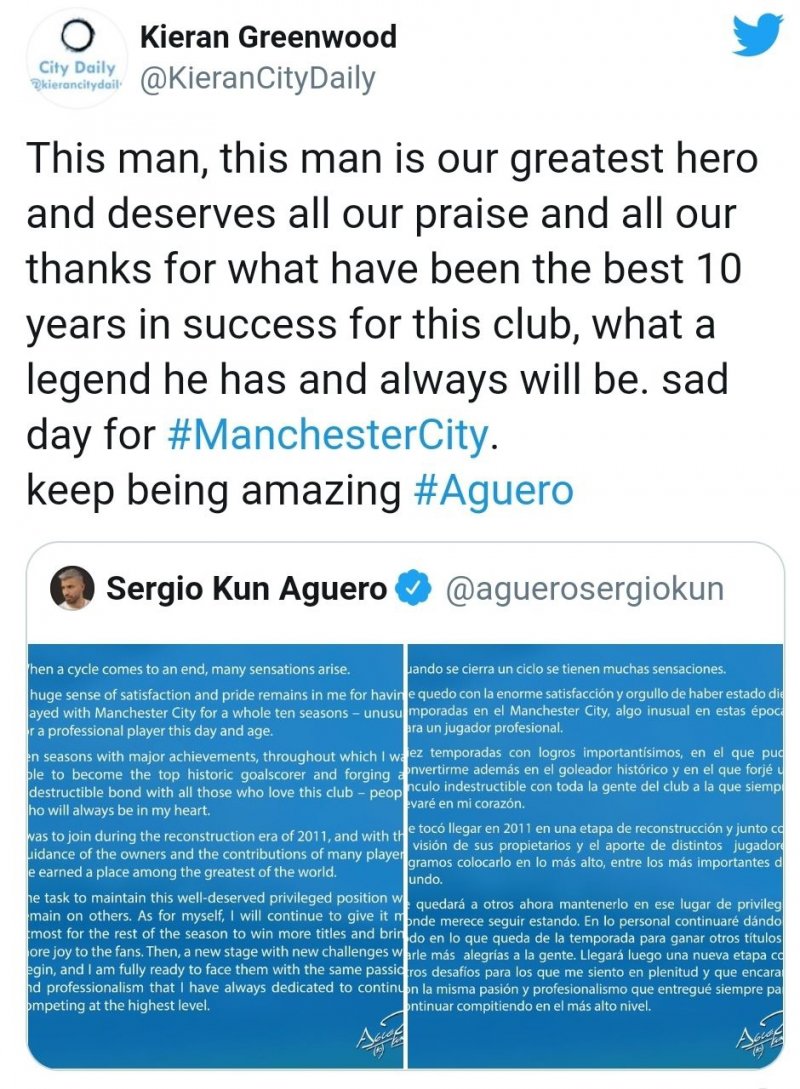Open the #Aguero hashtag

pyautogui.click(x=493, y=491)
